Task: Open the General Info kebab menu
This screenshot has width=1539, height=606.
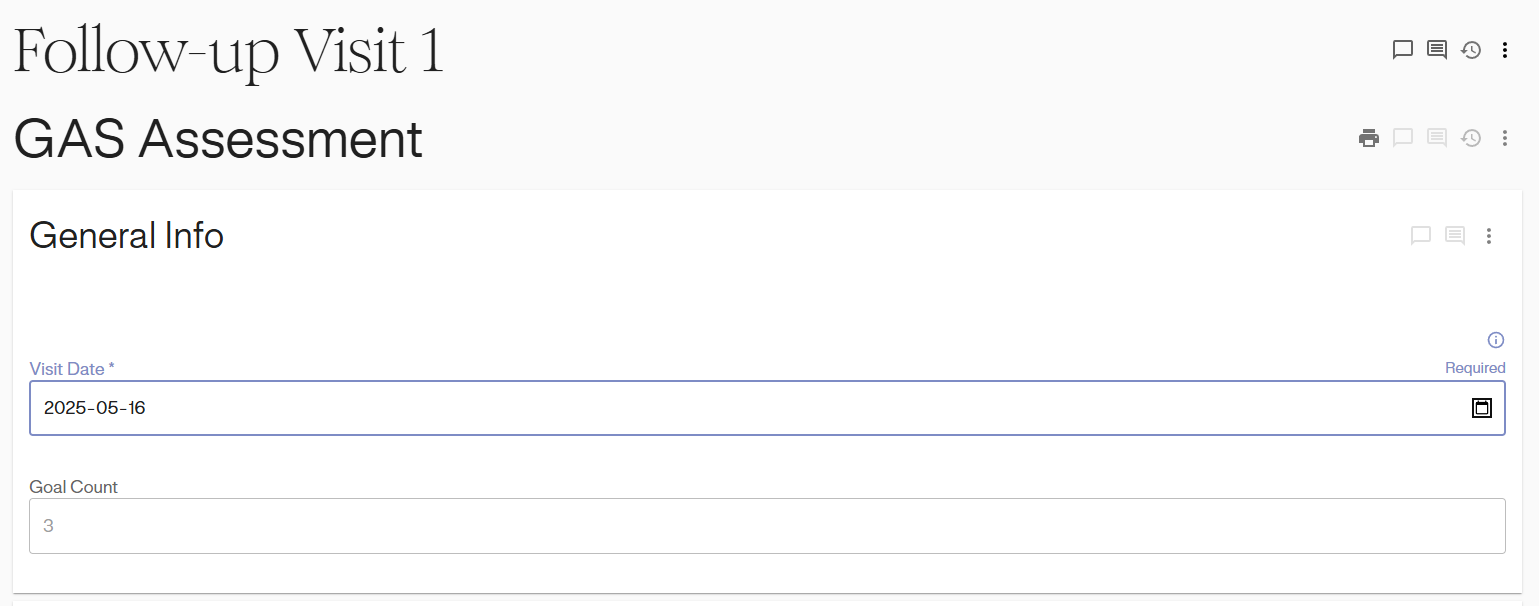Action: [1489, 236]
